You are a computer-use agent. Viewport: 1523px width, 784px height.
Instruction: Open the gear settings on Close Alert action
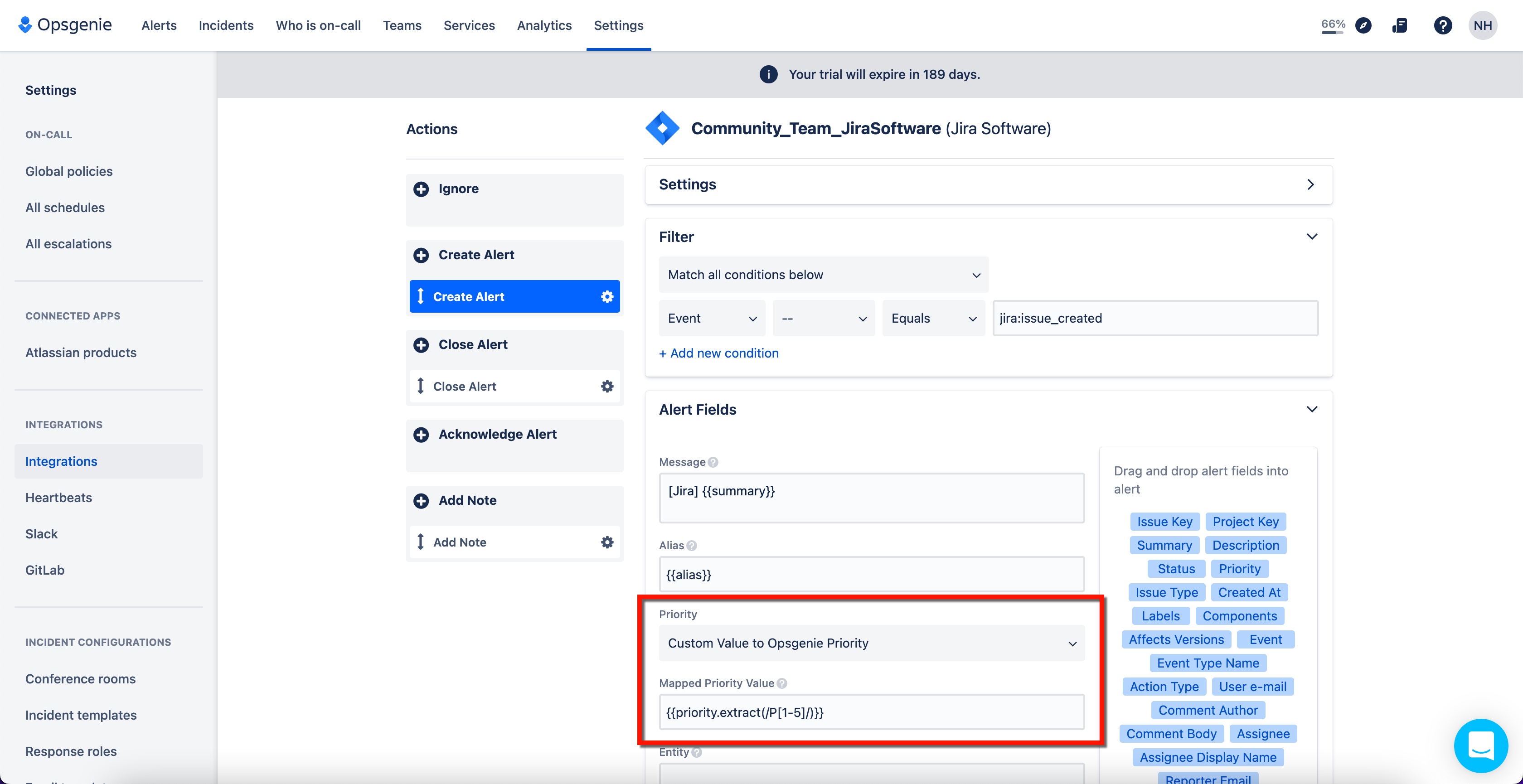coord(606,386)
